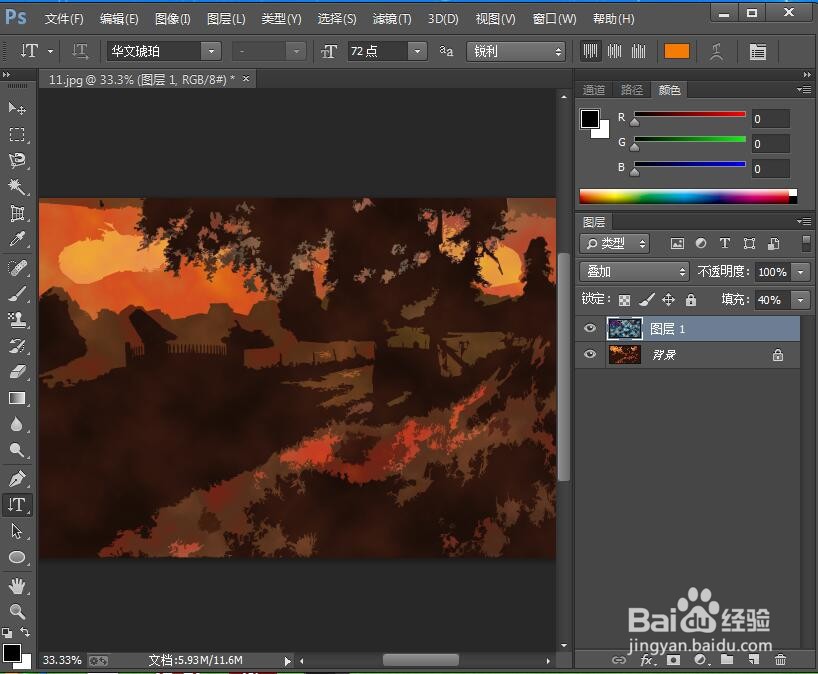Open 图像(I) menu
This screenshot has height=674, width=818.
coord(173,19)
